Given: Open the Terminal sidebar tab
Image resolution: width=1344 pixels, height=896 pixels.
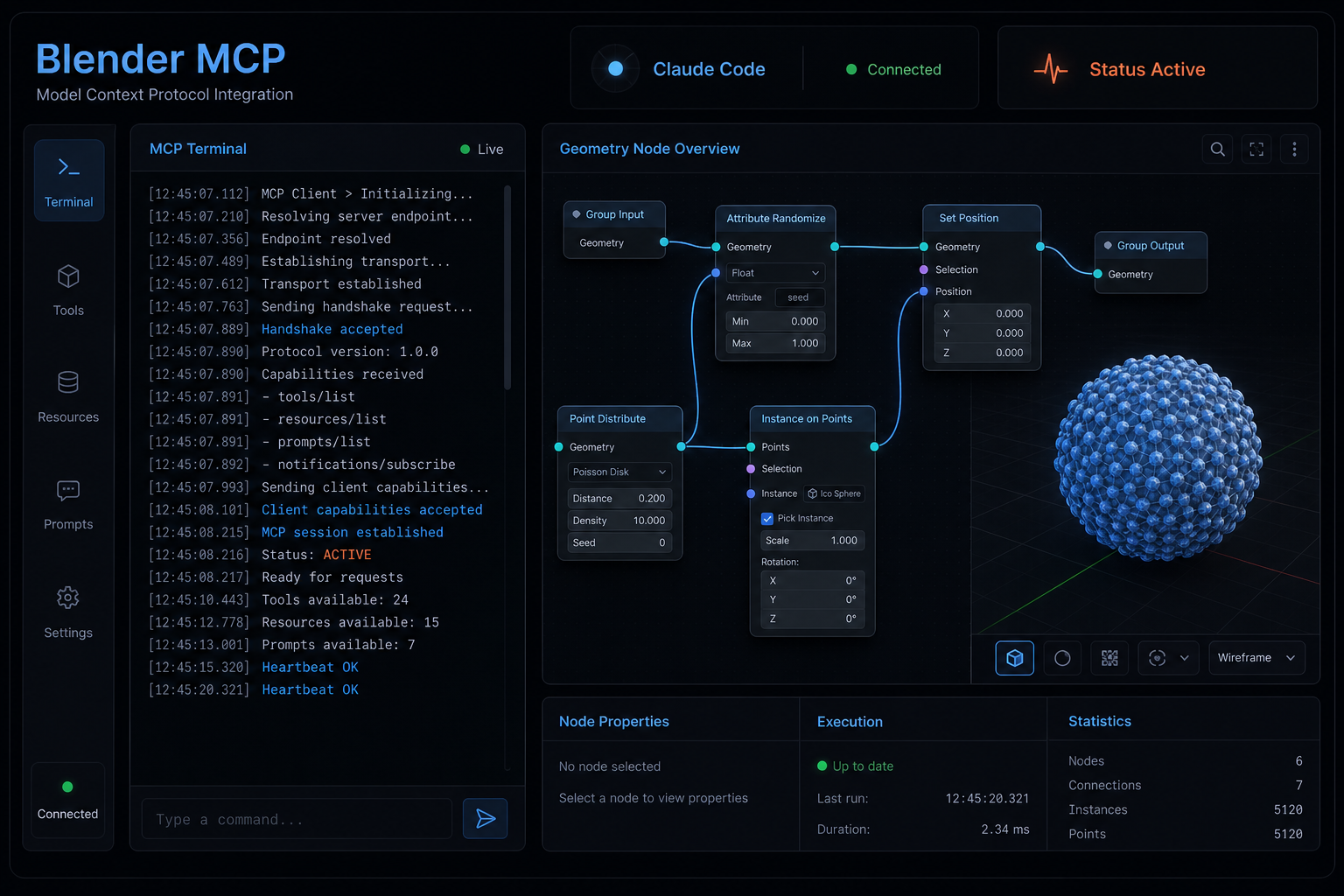Looking at the screenshot, I should 69,180.
